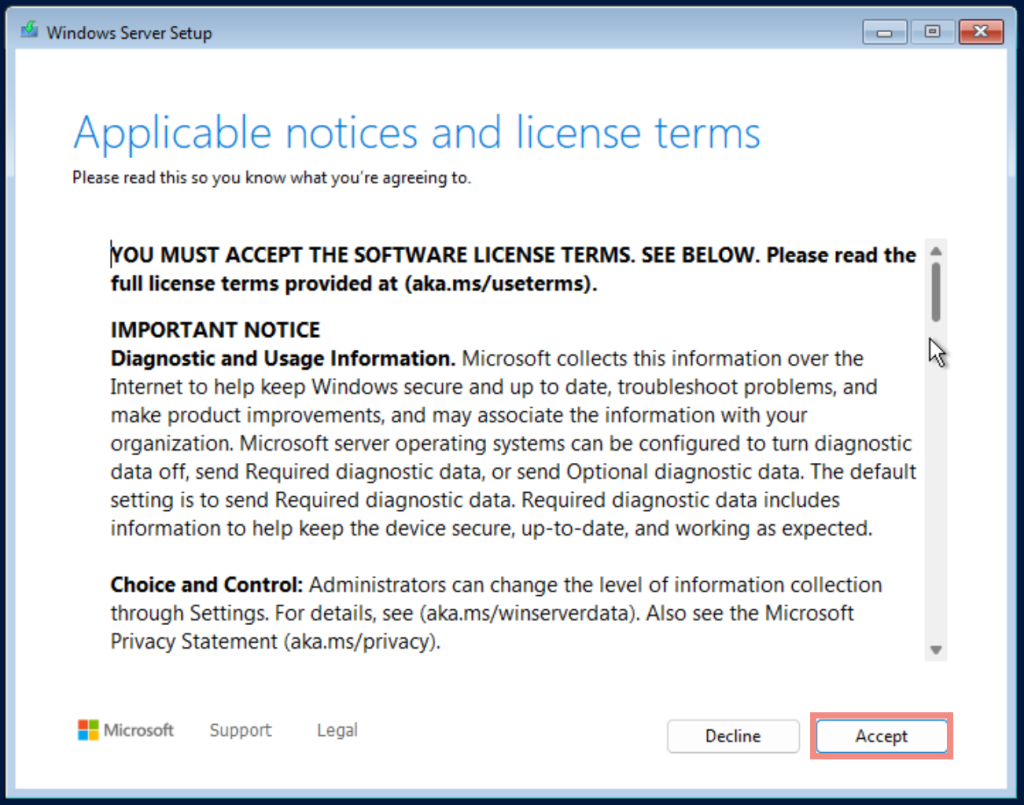Click the maximize button in the title bar

click(932, 31)
